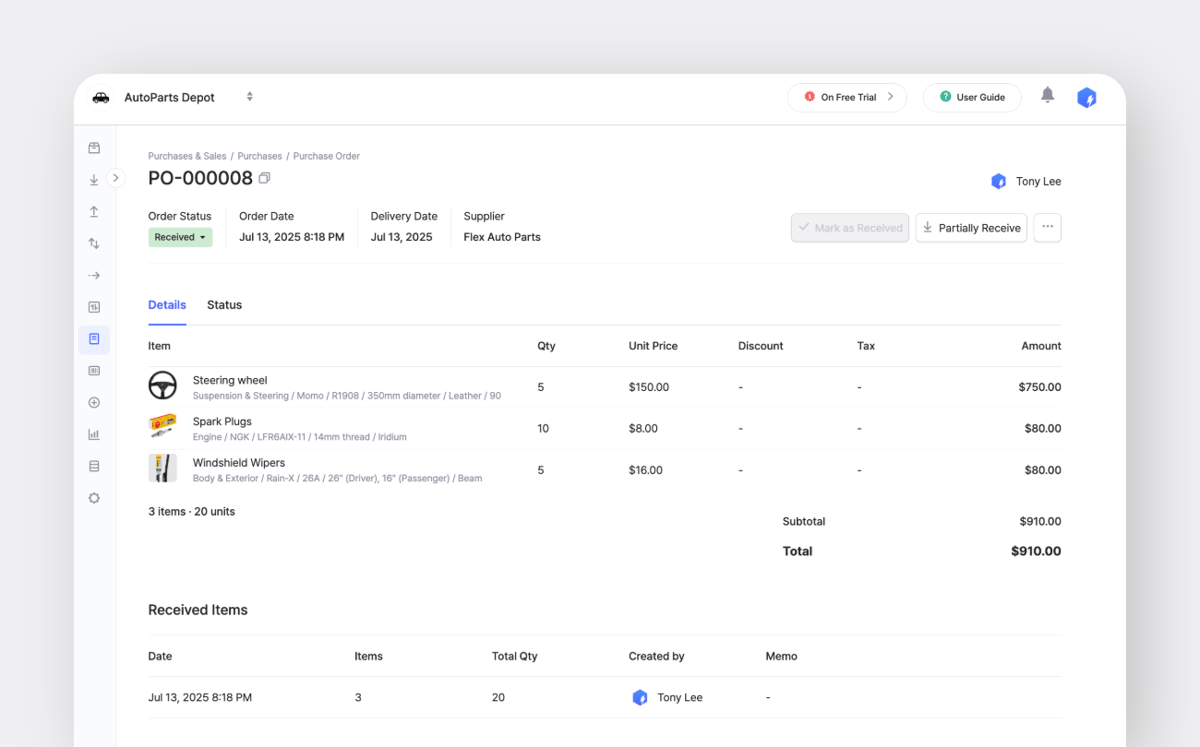
Task: Click the plus-circle icon in the sidebar
Action: click(93, 402)
